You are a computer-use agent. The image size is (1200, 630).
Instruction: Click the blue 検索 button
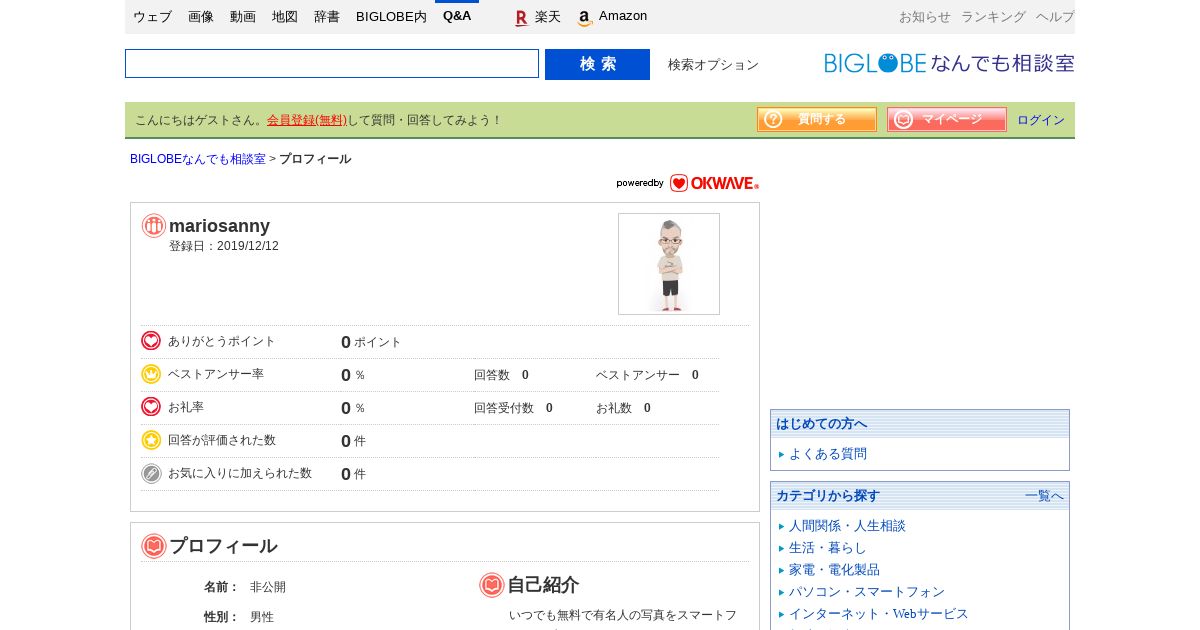click(x=597, y=64)
